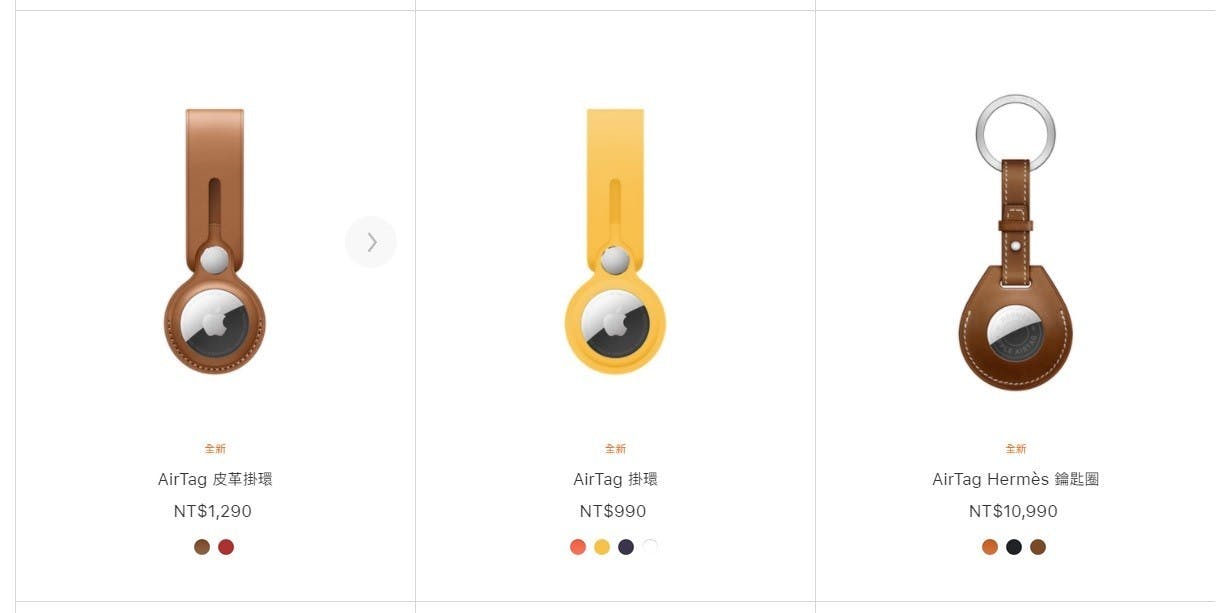Select brown swatch for AirTag 皮革掛環
This screenshot has height=613, width=1227.
202,547
